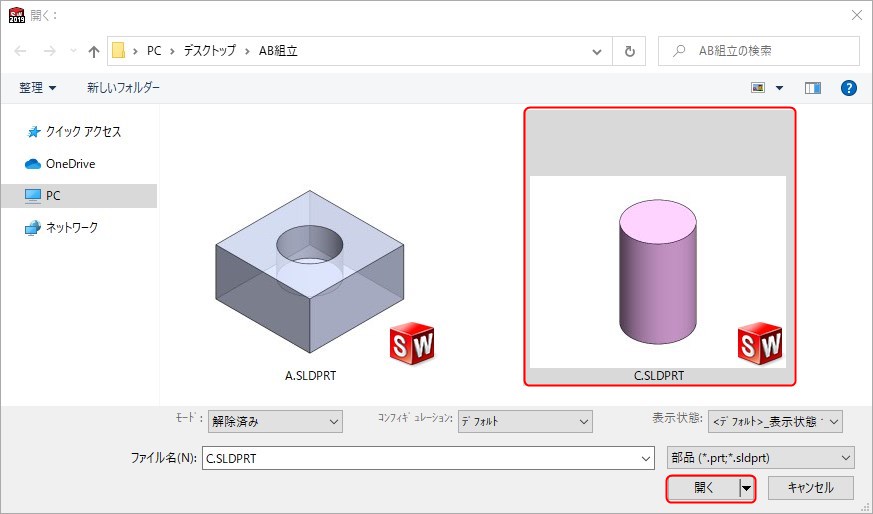Expand the 表示状態 dropdown

click(774, 422)
